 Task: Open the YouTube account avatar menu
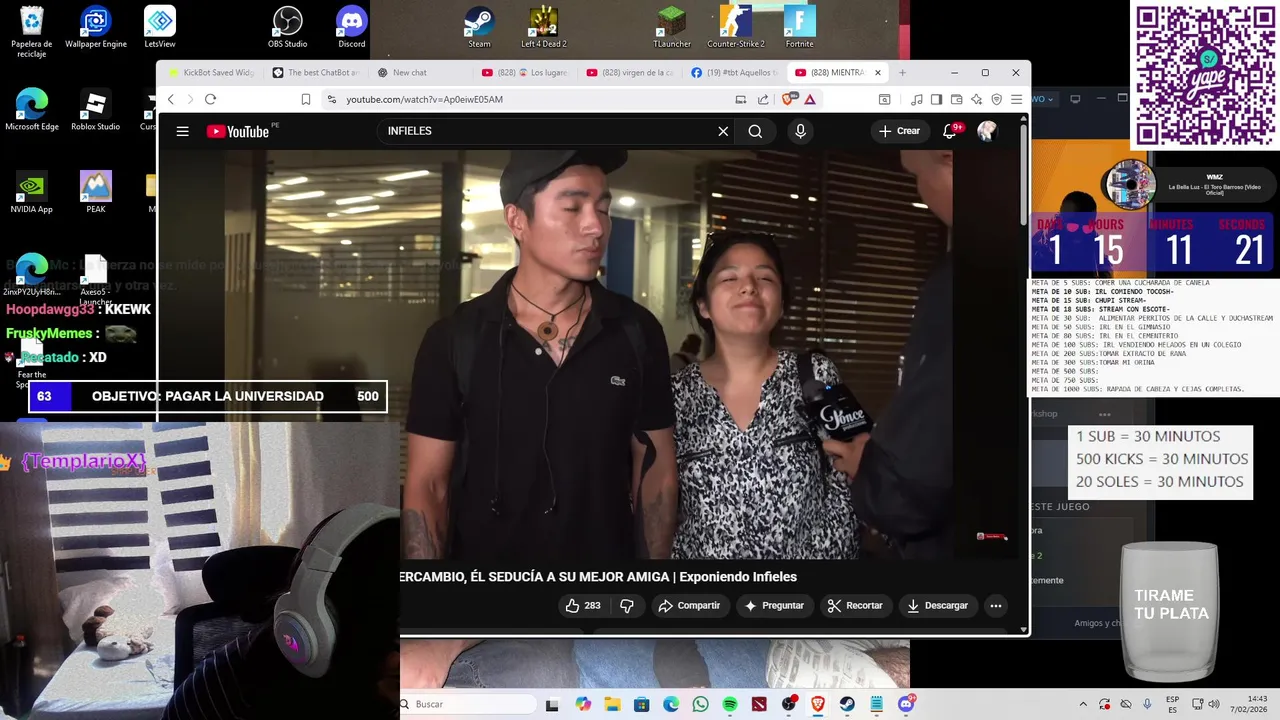pos(987,131)
